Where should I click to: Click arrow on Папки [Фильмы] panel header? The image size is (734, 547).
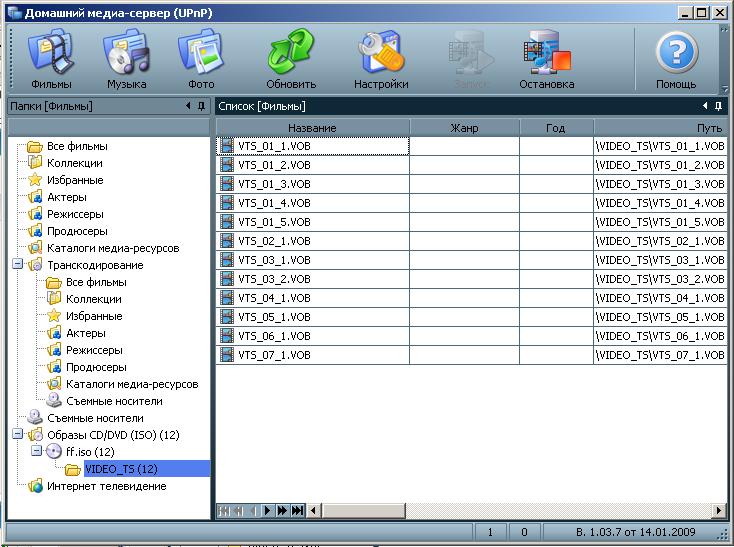189,106
